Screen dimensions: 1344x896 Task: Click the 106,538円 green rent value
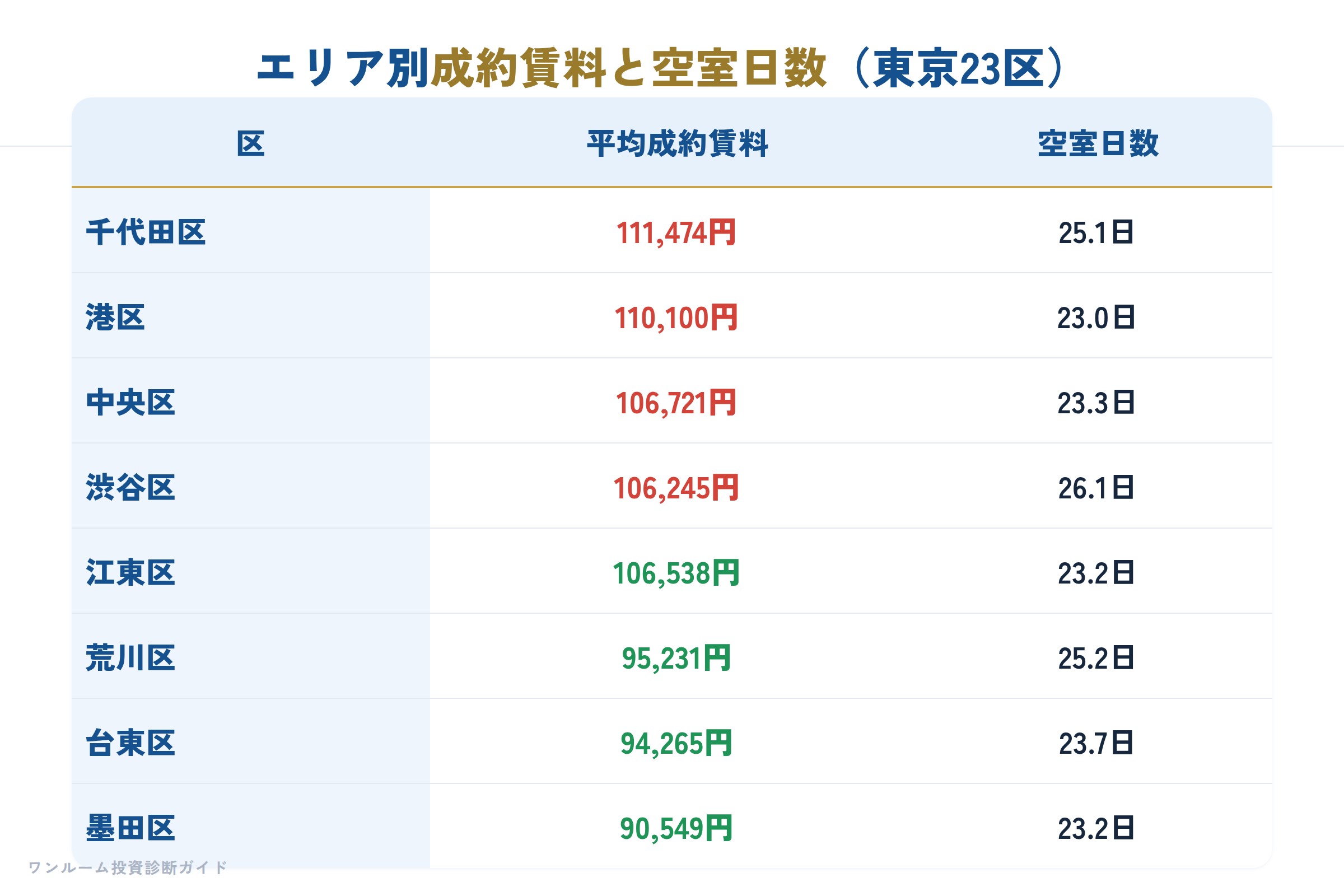676,573
